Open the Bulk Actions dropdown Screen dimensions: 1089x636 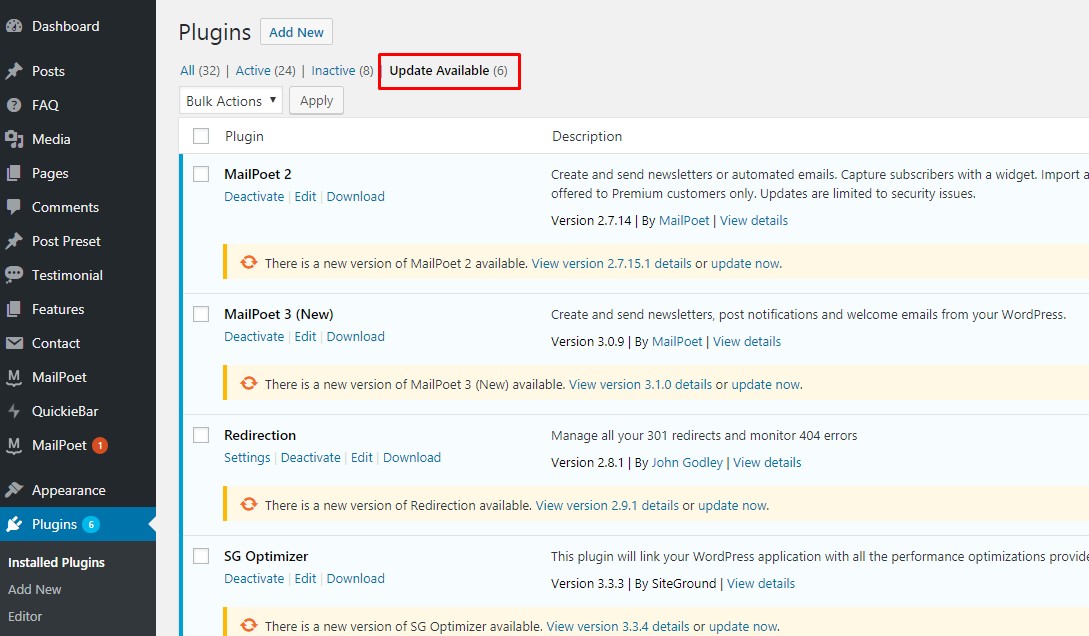click(231, 101)
